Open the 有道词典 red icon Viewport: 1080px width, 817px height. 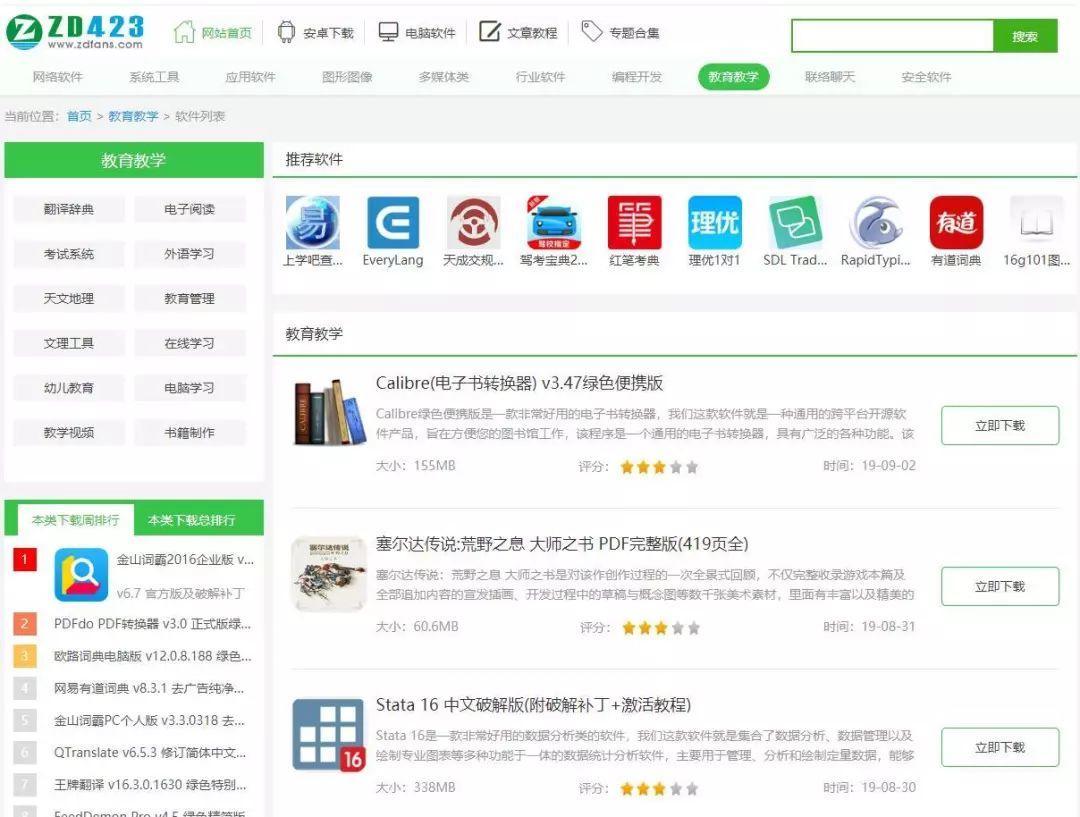point(956,222)
